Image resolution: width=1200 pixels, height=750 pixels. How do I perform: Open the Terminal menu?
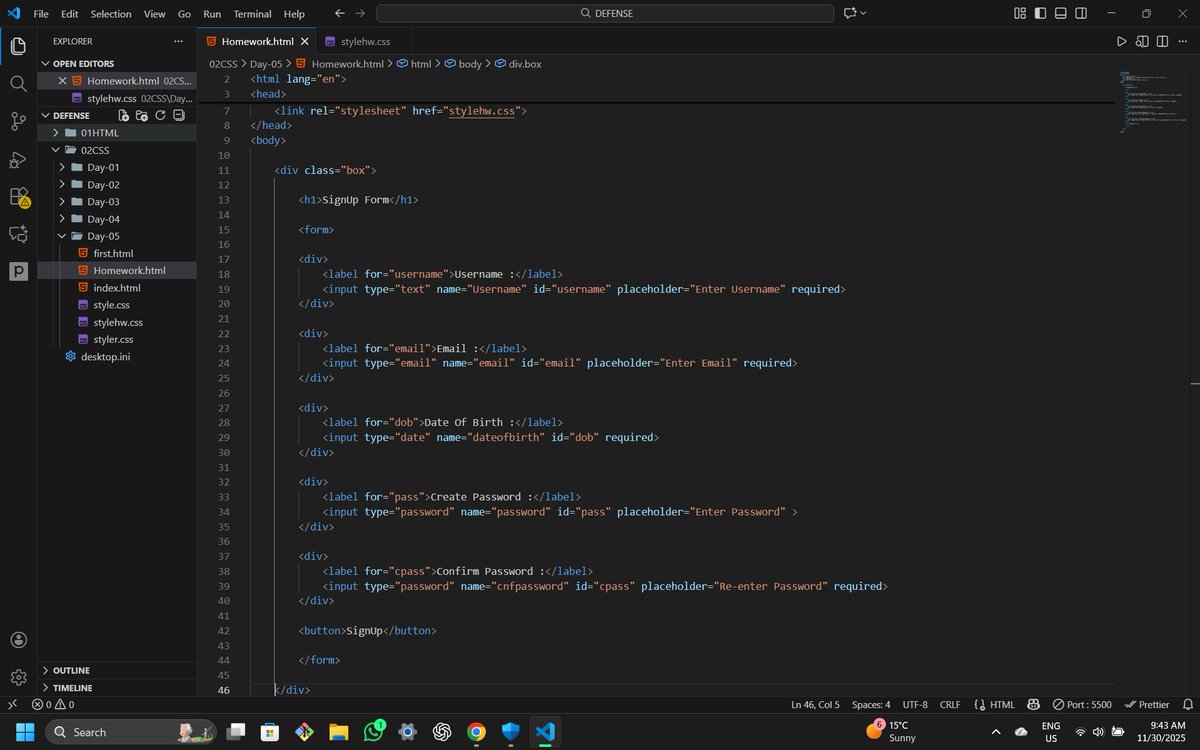pos(252,14)
